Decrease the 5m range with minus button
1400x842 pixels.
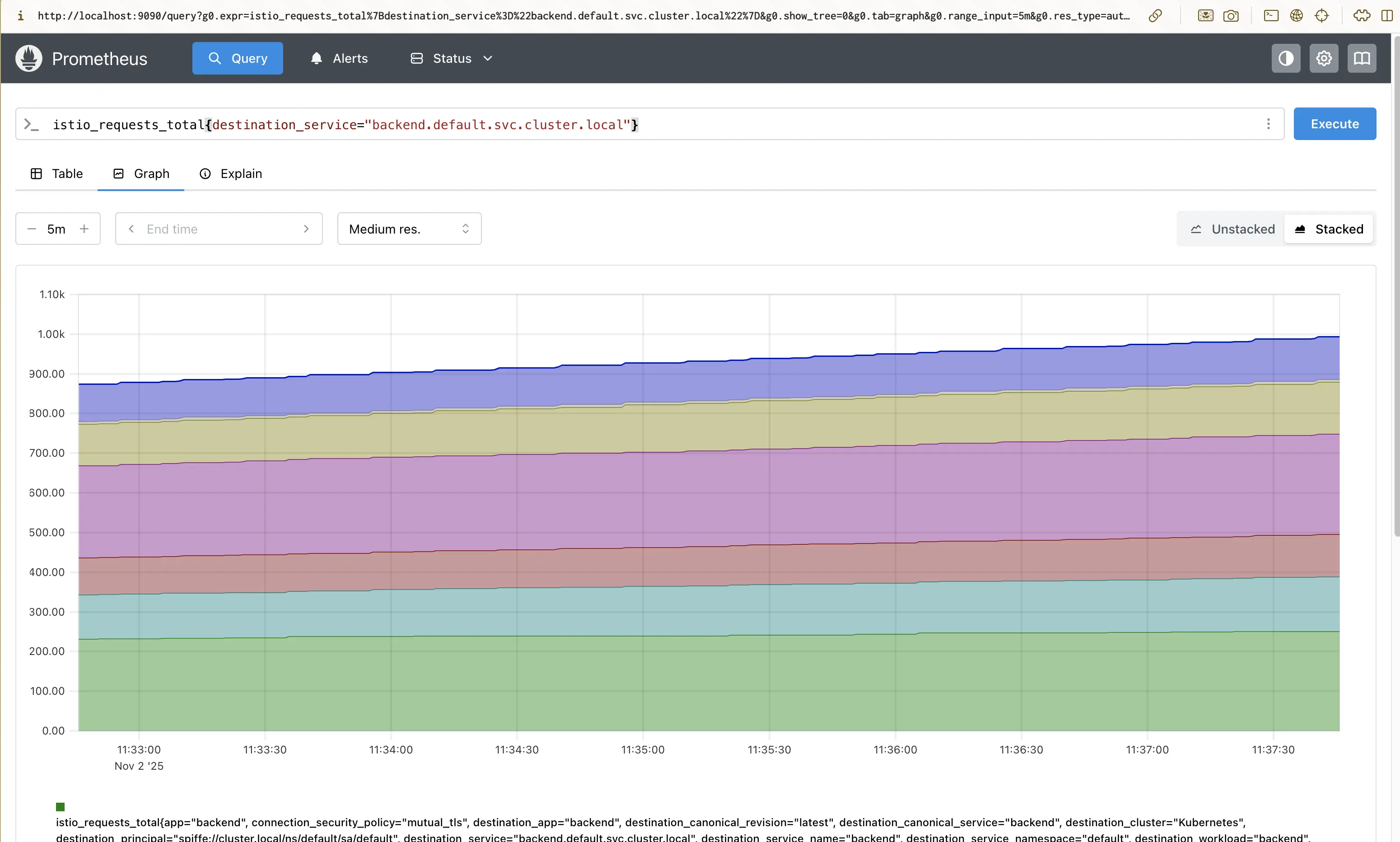click(32, 229)
